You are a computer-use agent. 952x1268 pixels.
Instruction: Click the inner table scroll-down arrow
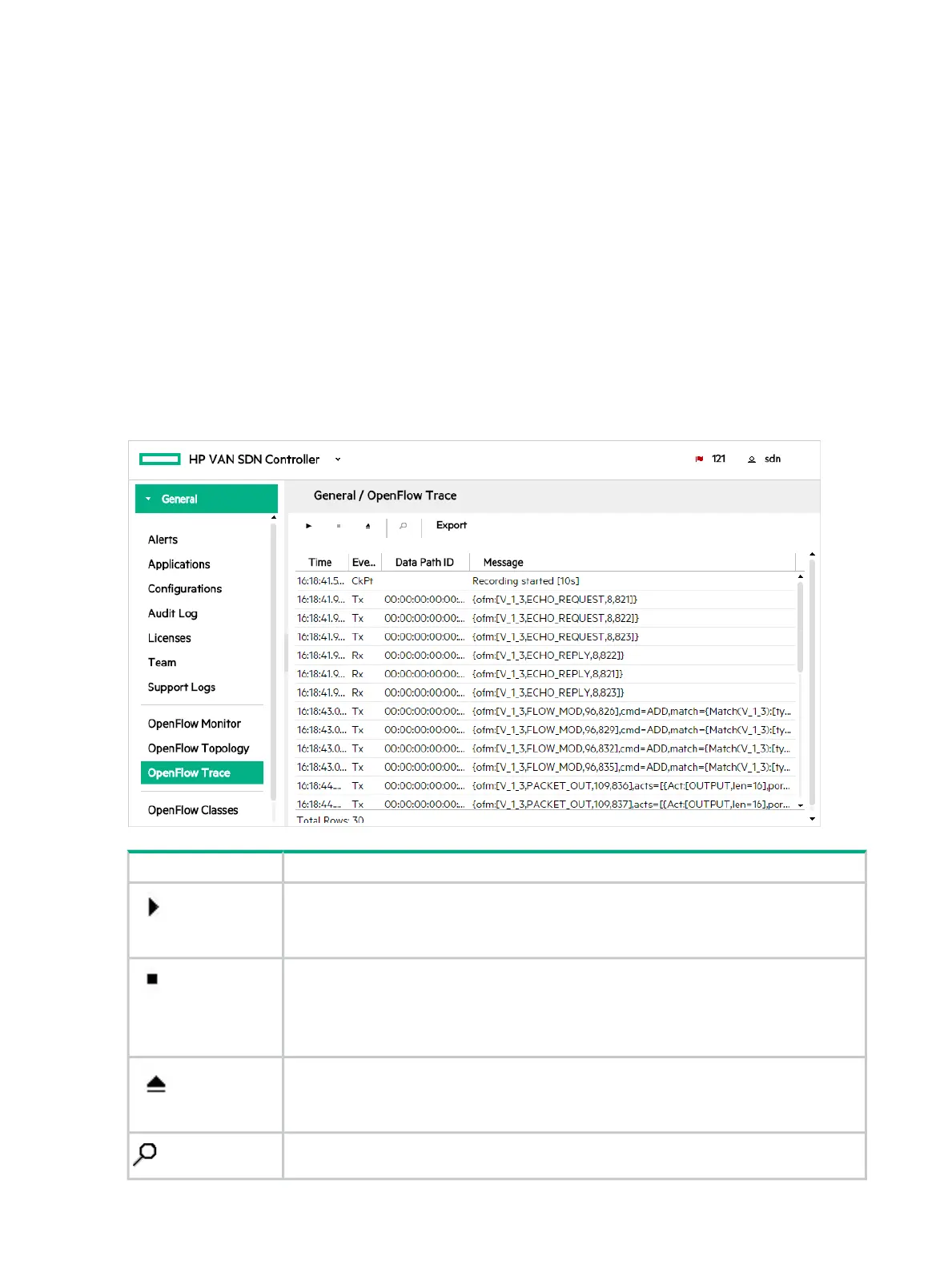click(x=801, y=805)
